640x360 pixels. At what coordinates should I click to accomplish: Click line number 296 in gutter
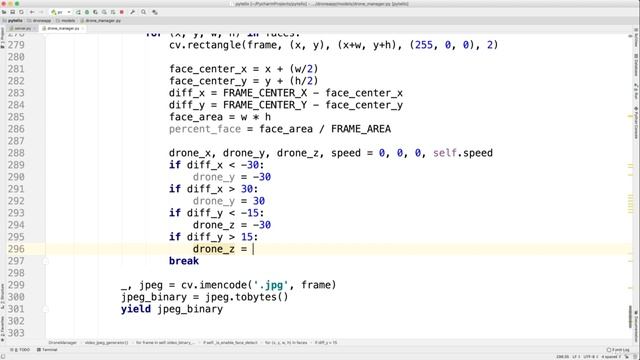16,249
